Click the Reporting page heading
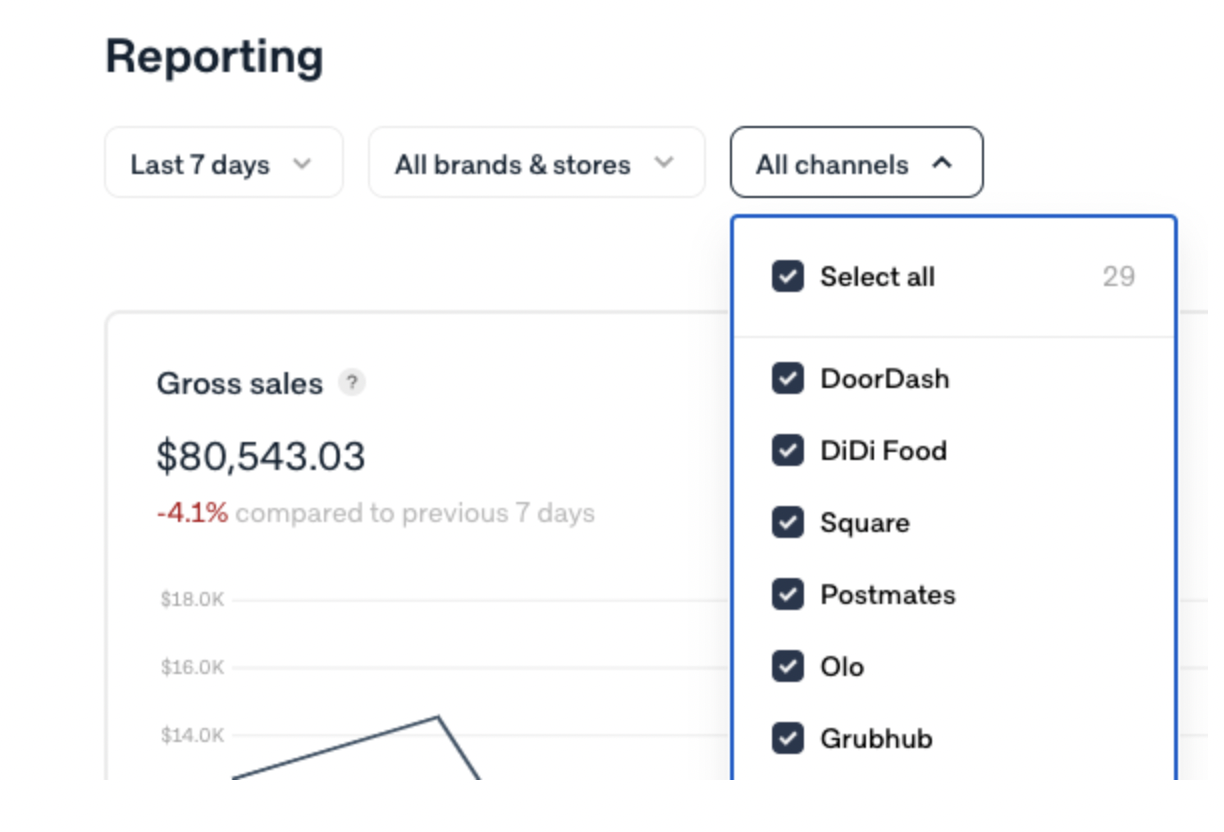Image resolution: width=1224 pixels, height=832 pixels. tap(214, 56)
